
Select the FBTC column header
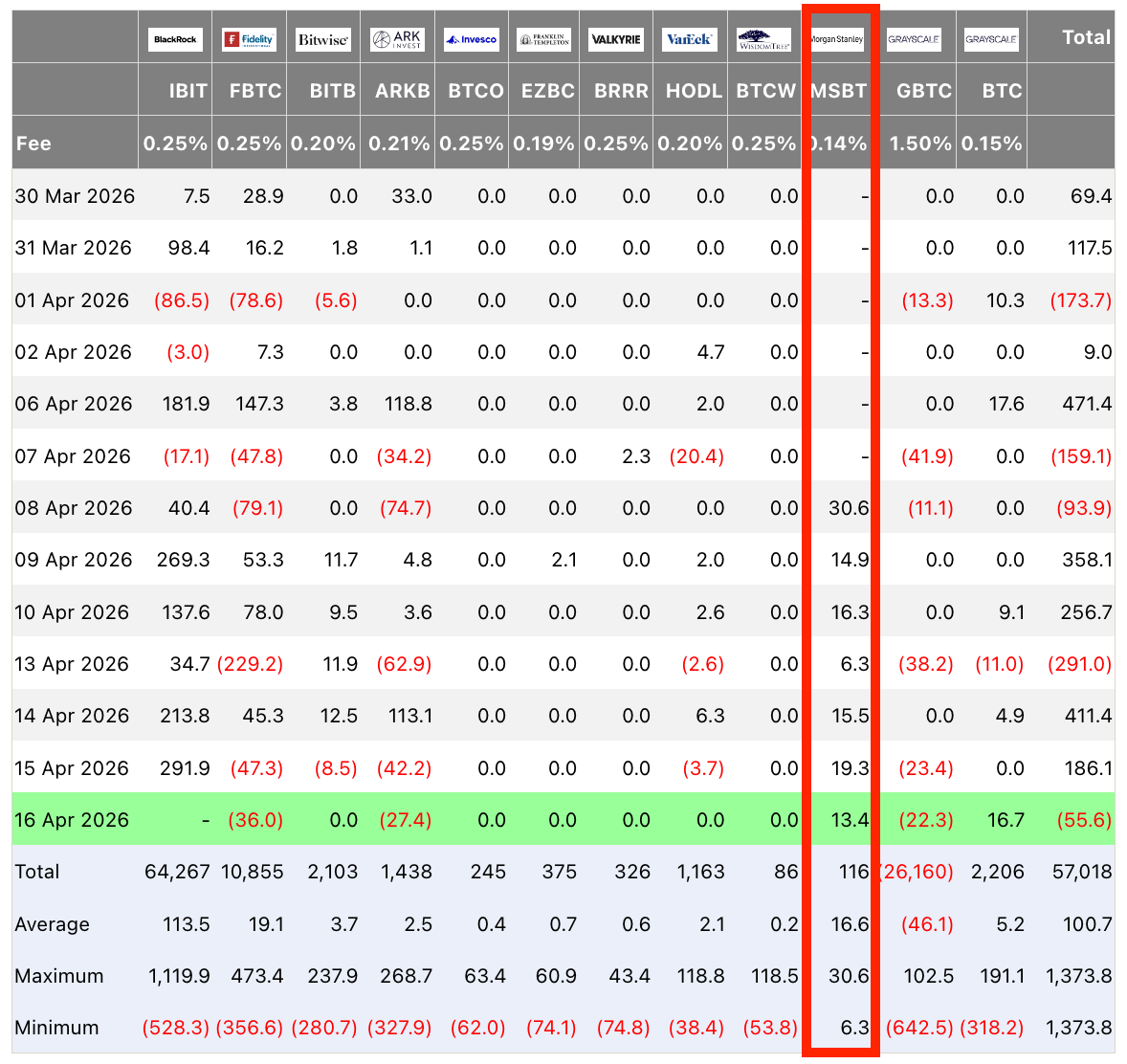pos(255,91)
